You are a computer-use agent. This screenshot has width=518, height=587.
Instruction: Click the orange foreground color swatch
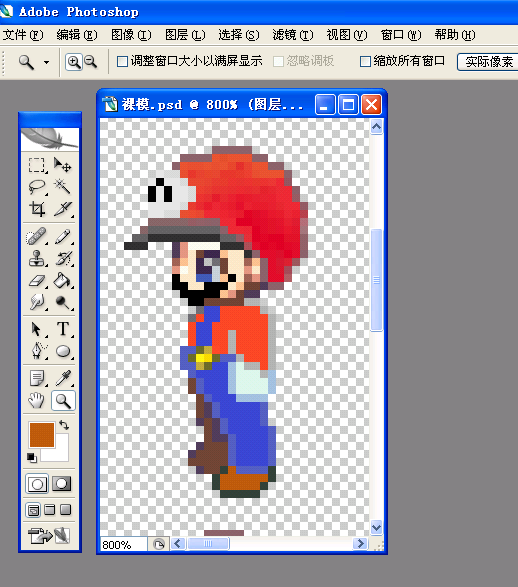tap(42, 435)
